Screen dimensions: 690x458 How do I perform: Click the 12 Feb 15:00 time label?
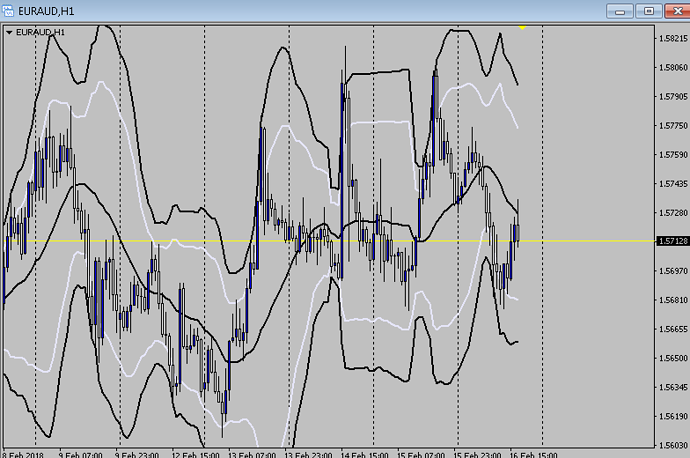pos(195,454)
